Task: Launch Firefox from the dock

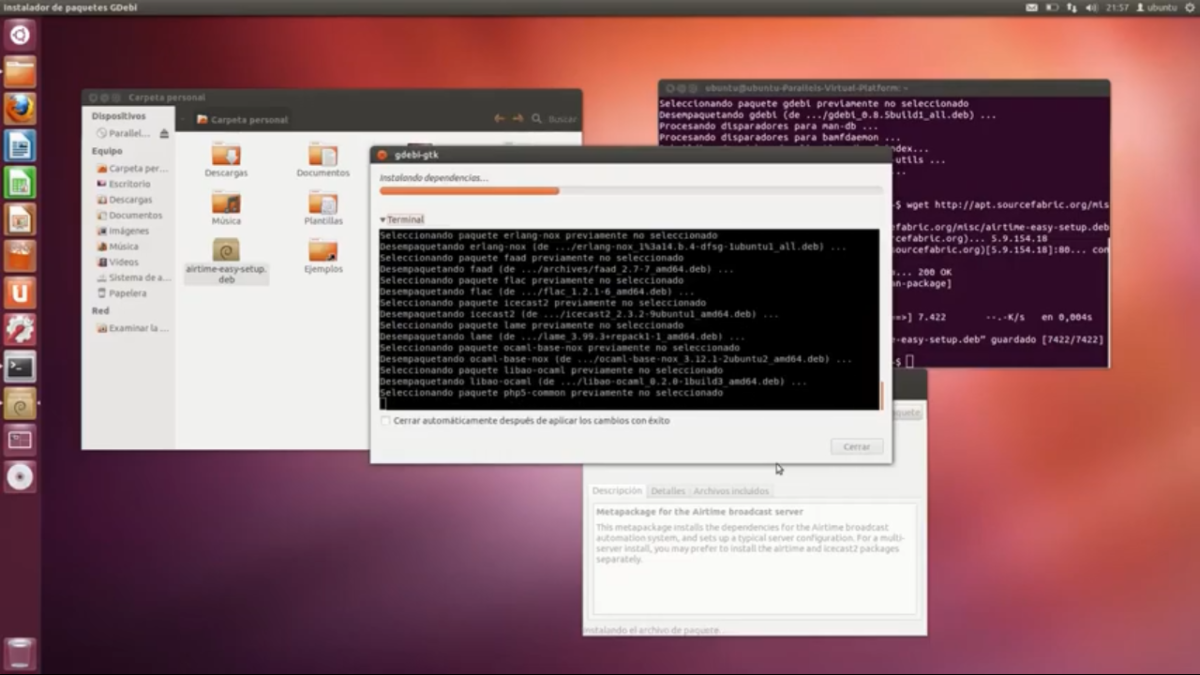Action: click(x=19, y=108)
